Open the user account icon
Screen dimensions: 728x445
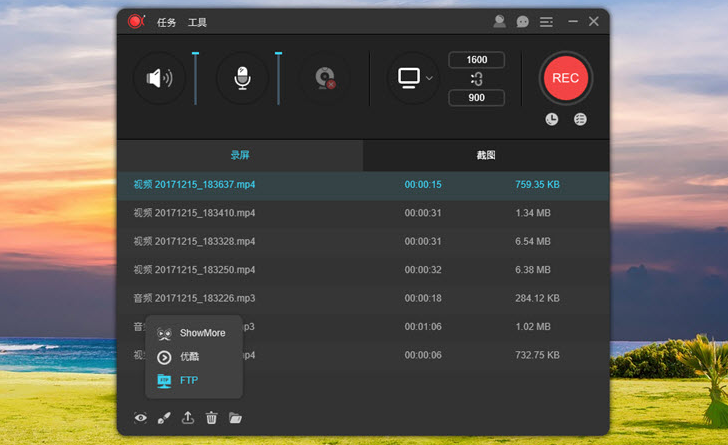[499, 22]
